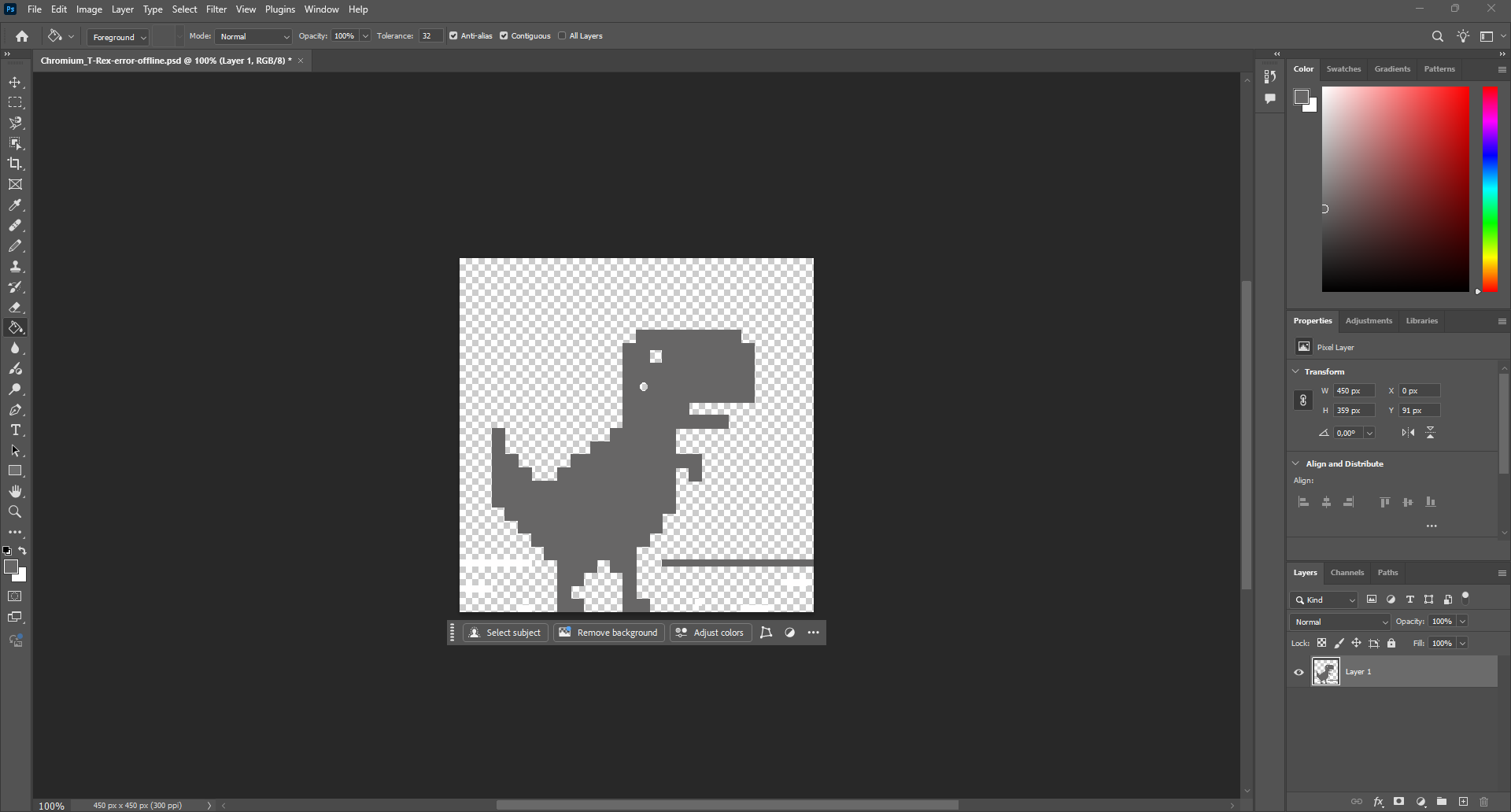The image size is (1511, 812).
Task: Select the Hand tool
Action: pos(15,492)
